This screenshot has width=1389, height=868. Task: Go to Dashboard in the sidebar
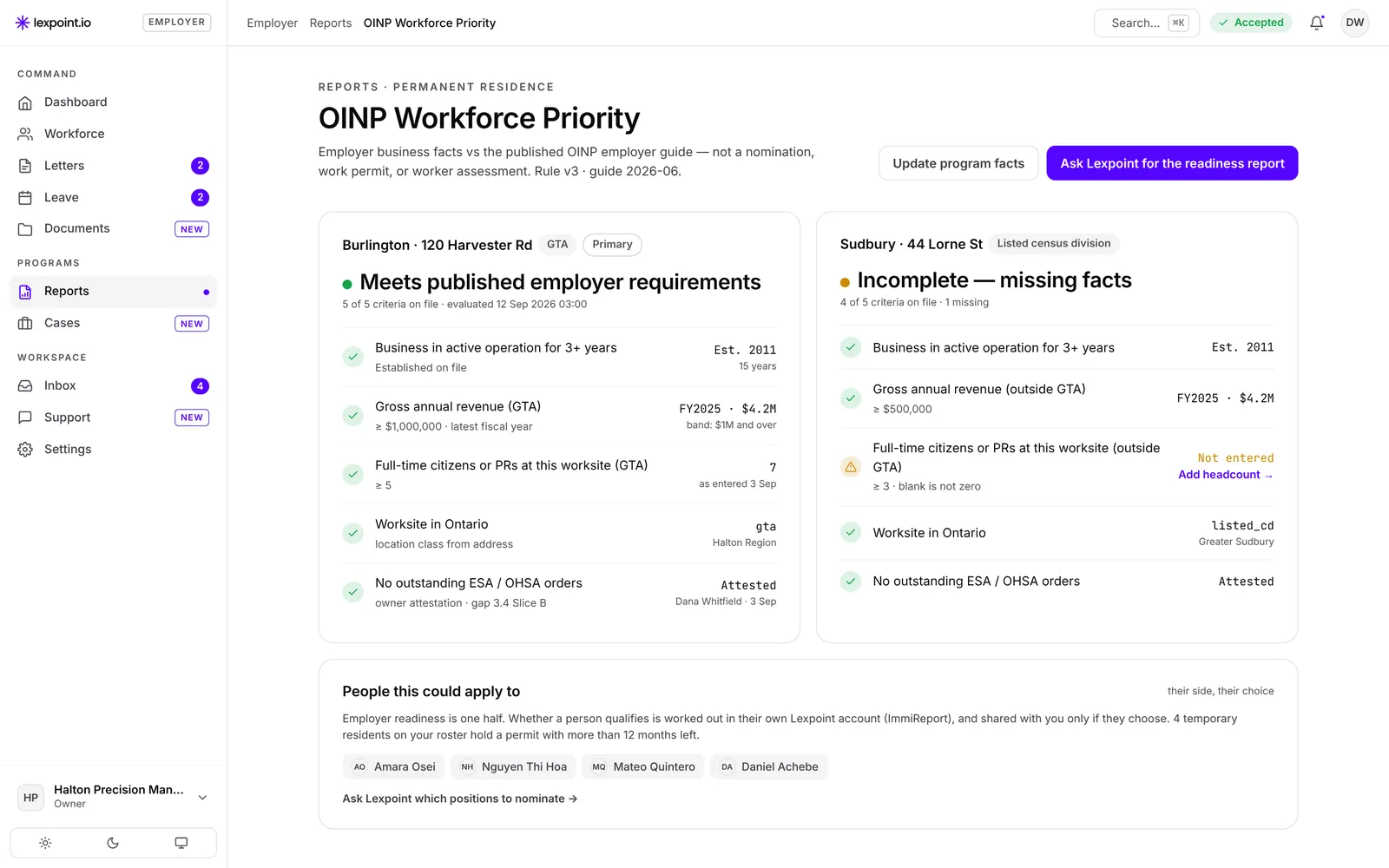(113, 102)
